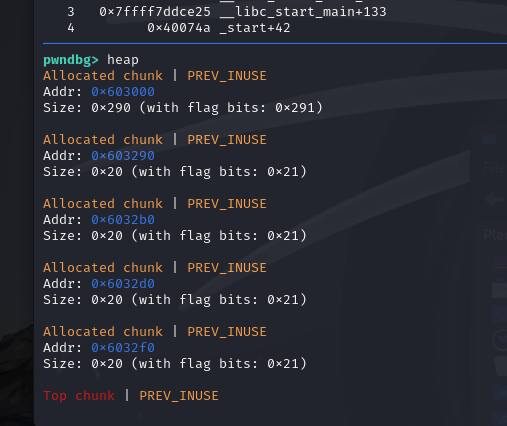Select the chunk address 0x6032d0
The height and width of the screenshot is (426, 507).
pyautogui.click(x=123, y=284)
